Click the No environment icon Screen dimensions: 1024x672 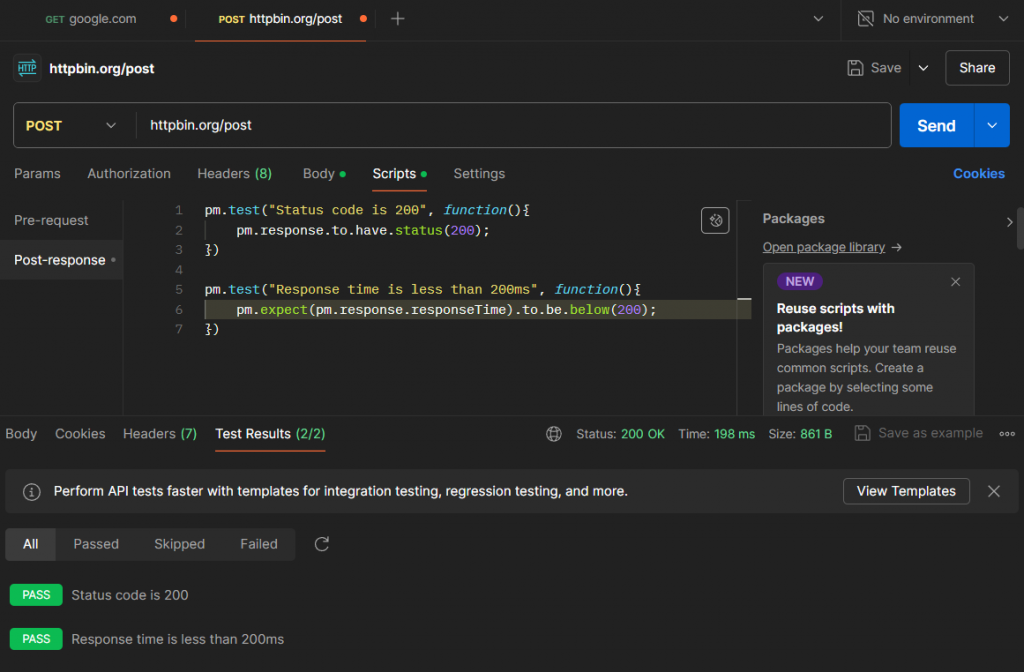pyautogui.click(x=865, y=19)
